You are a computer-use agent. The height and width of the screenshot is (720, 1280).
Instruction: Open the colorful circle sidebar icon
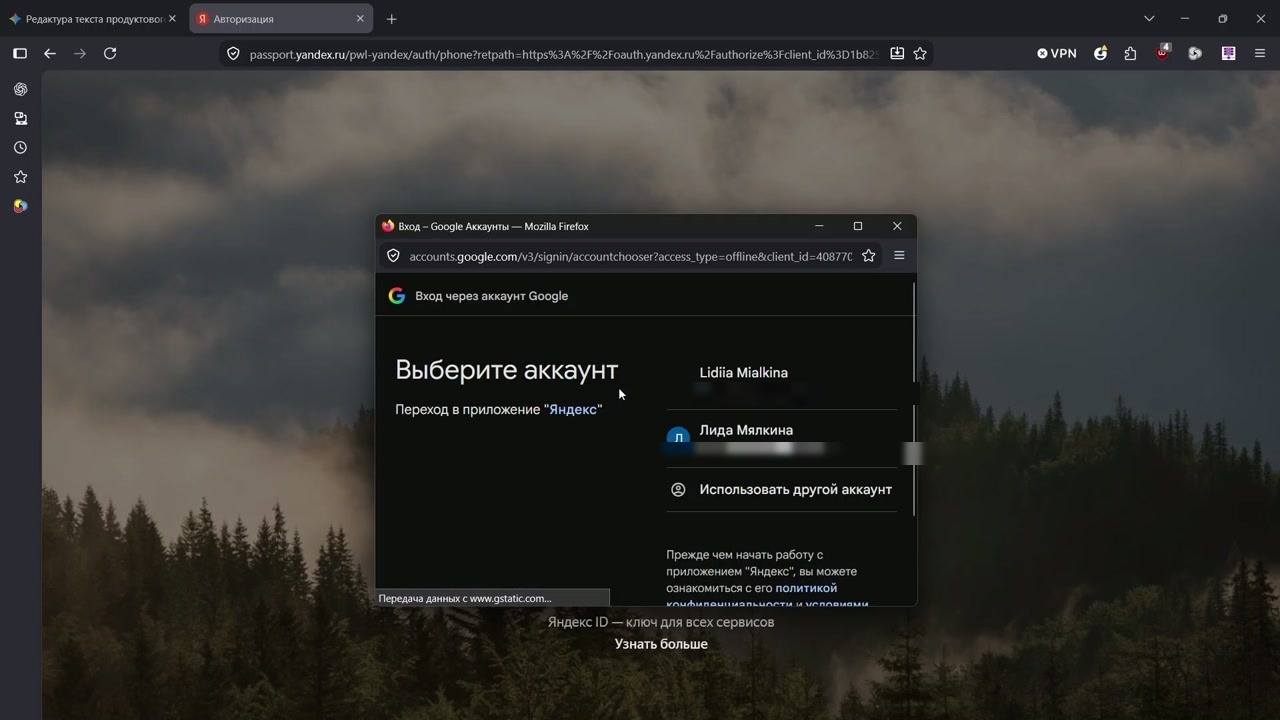click(x=20, y=206)
